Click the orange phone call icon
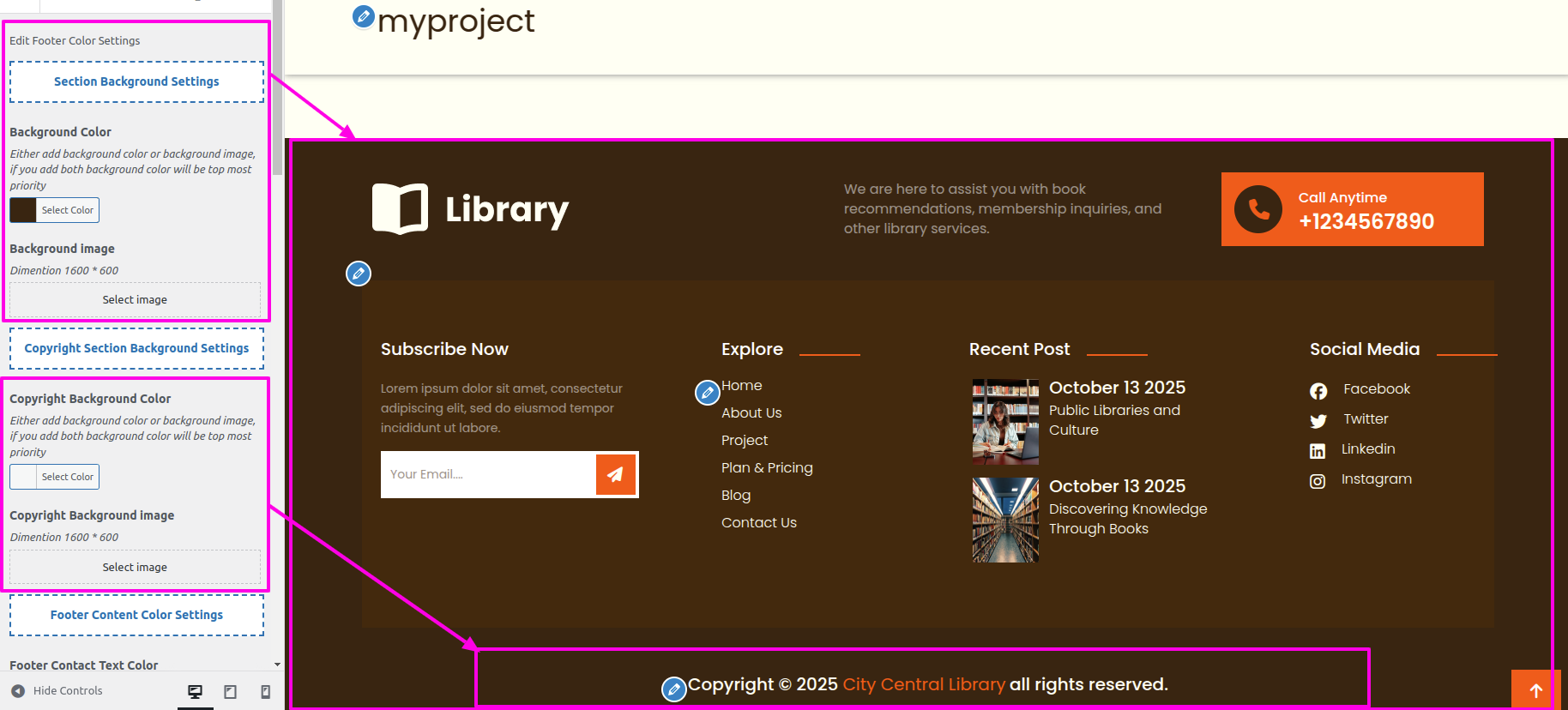The width and height of the screenshot is (1568, 710). coord(1258,209)
